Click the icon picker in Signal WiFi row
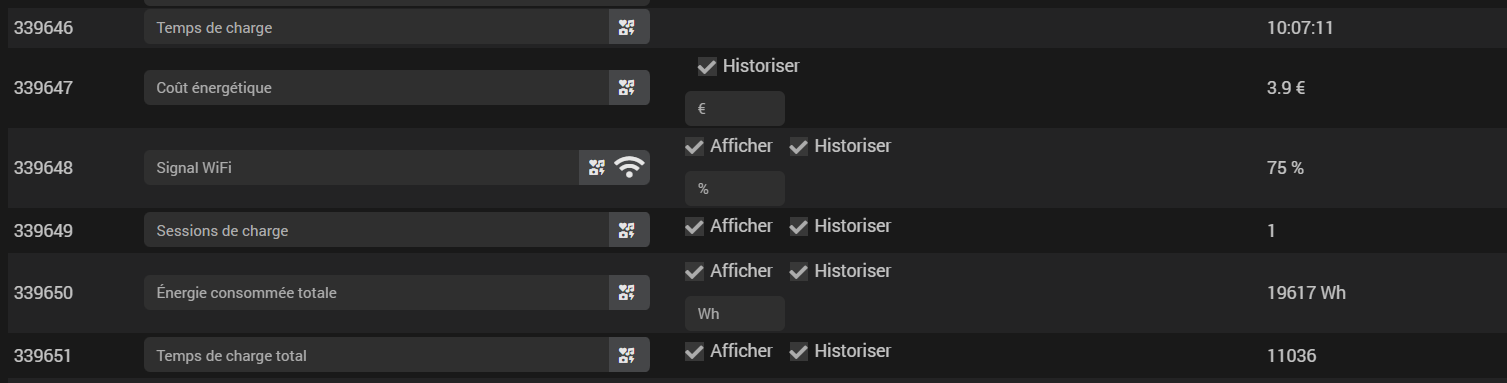 pyautogui.click(x=597, y=168)
